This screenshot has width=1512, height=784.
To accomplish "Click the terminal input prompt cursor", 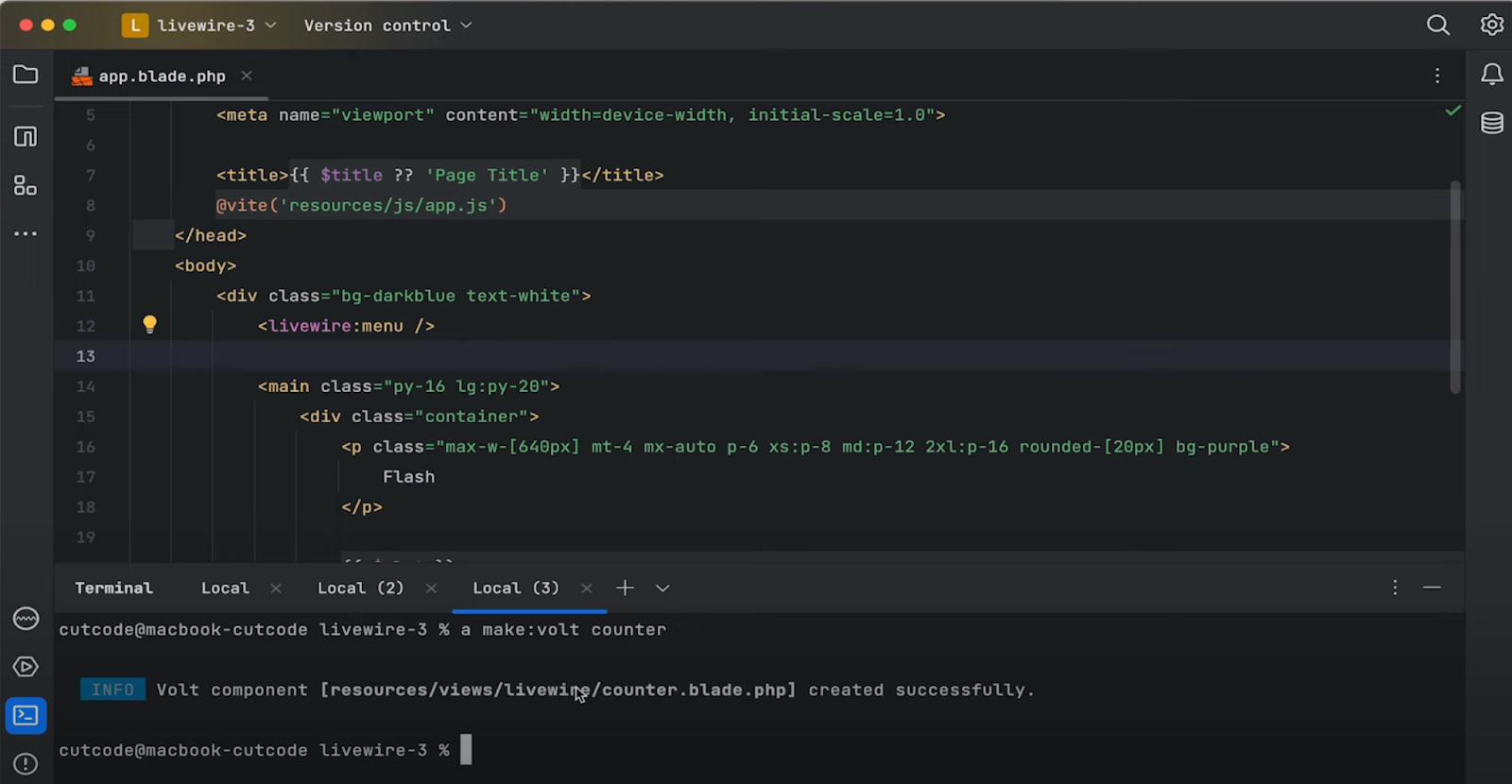I will [x=466, y=749].
